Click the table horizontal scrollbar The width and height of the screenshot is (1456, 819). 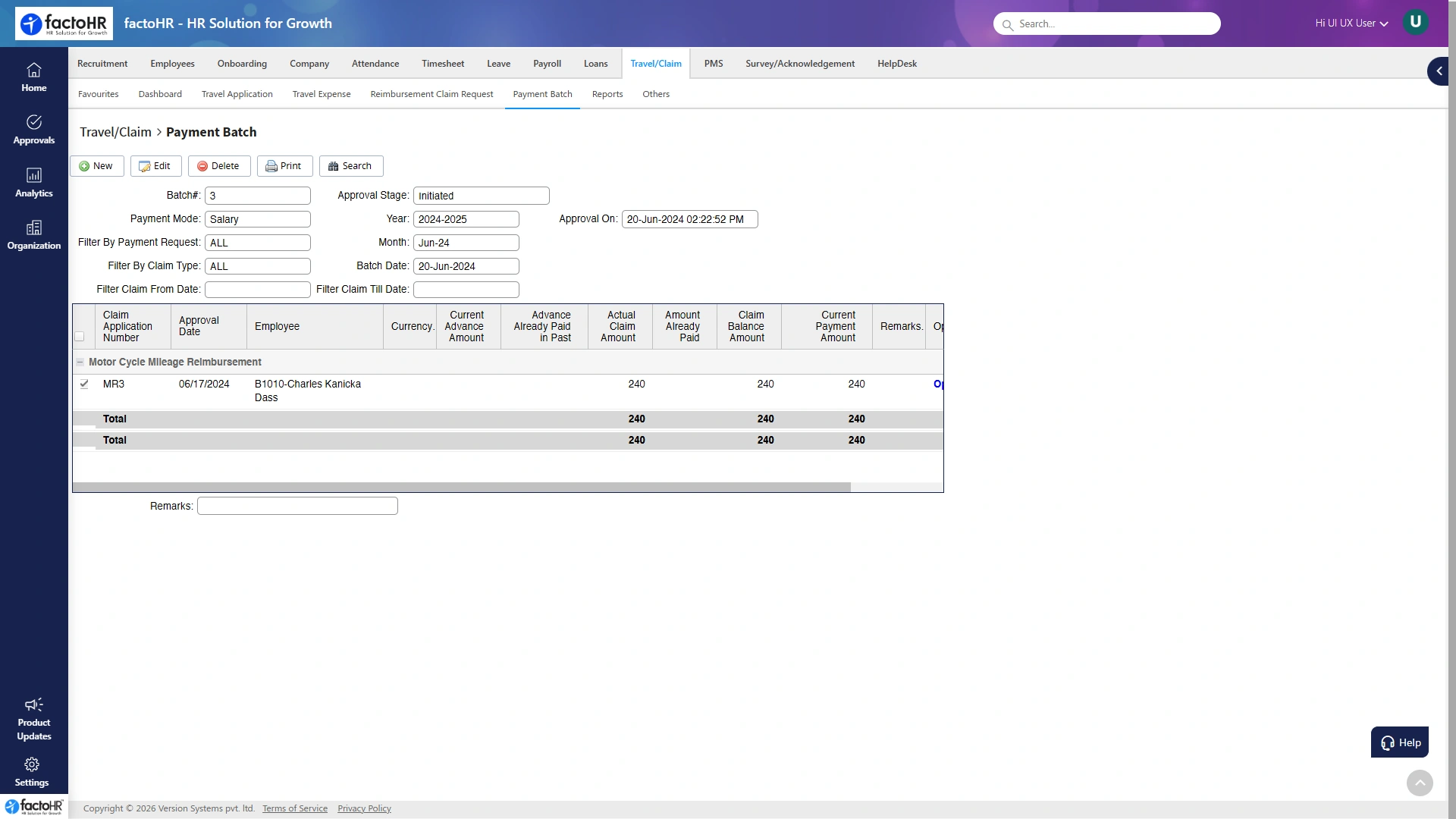(462, 488)
